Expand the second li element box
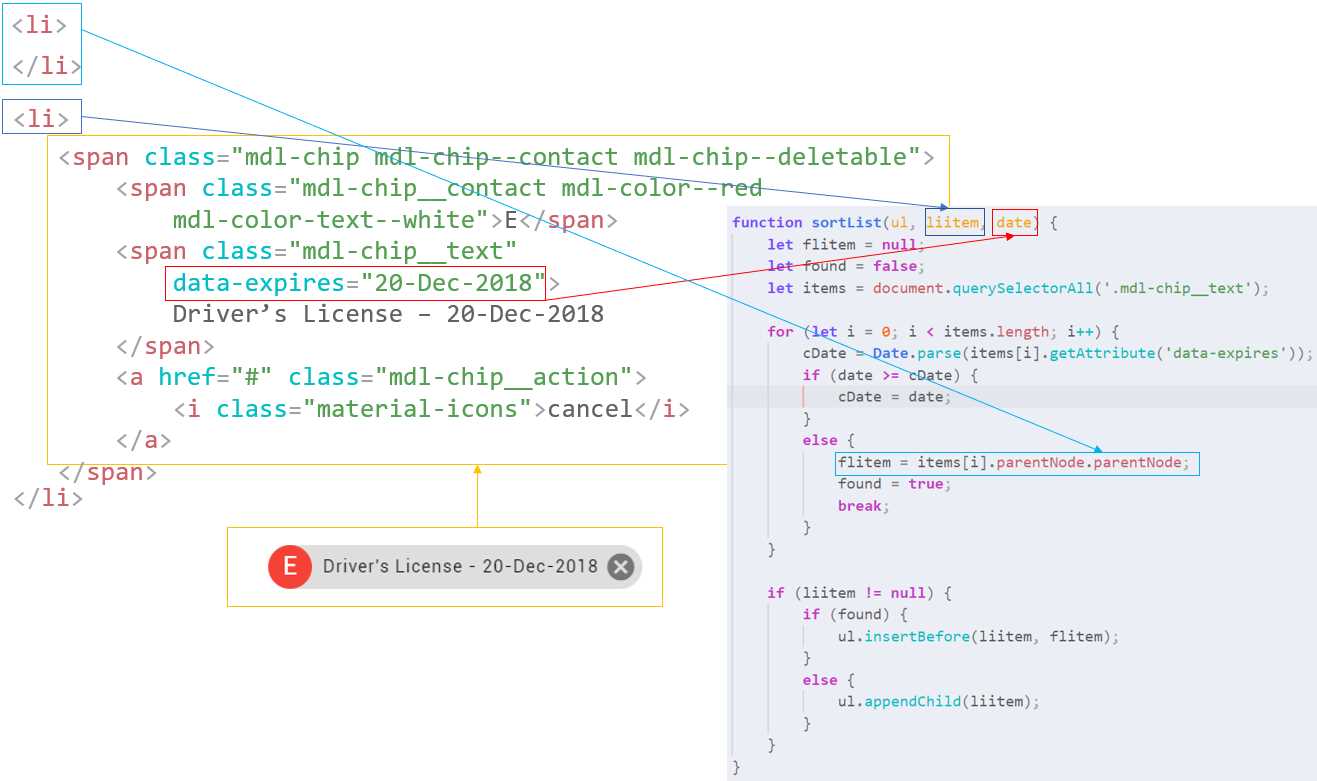This screenshot has height=781, width=1317. coord(42,116)
